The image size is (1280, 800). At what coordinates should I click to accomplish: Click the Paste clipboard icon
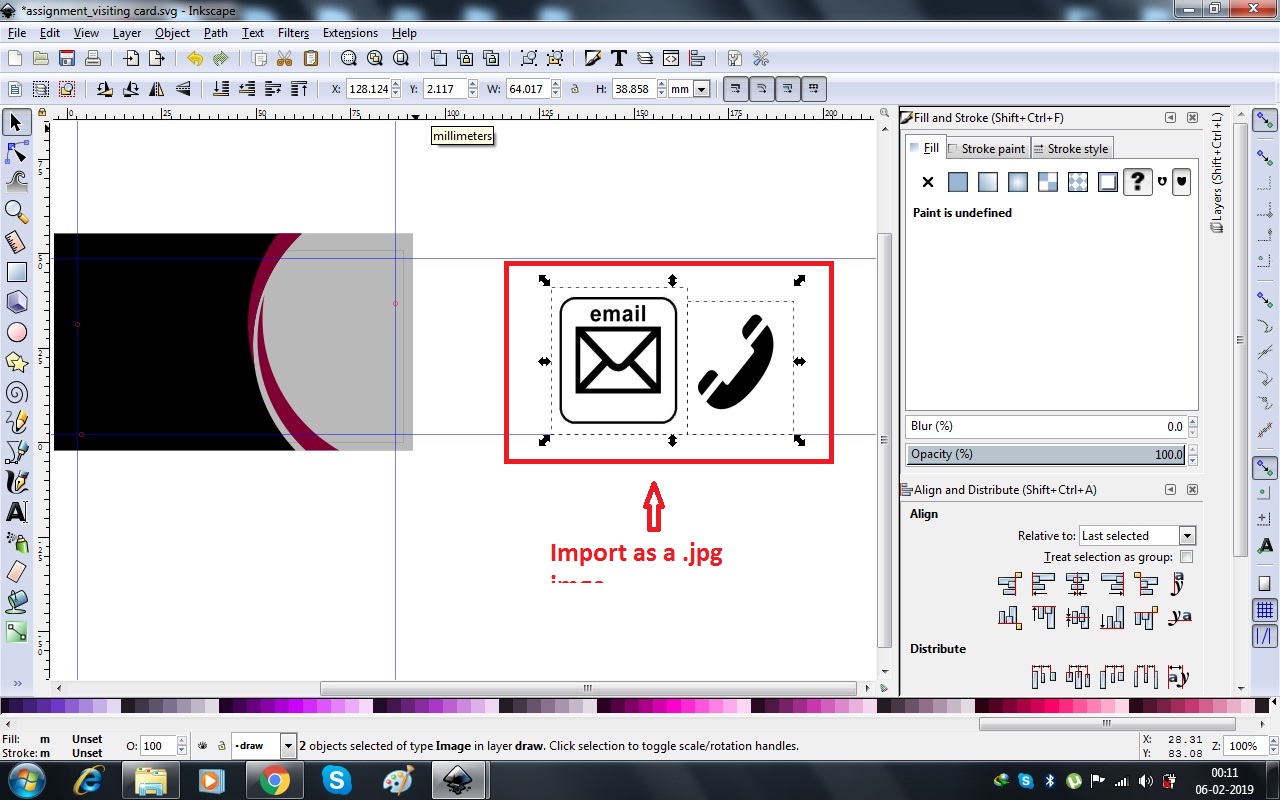click(x=310, y=58)
